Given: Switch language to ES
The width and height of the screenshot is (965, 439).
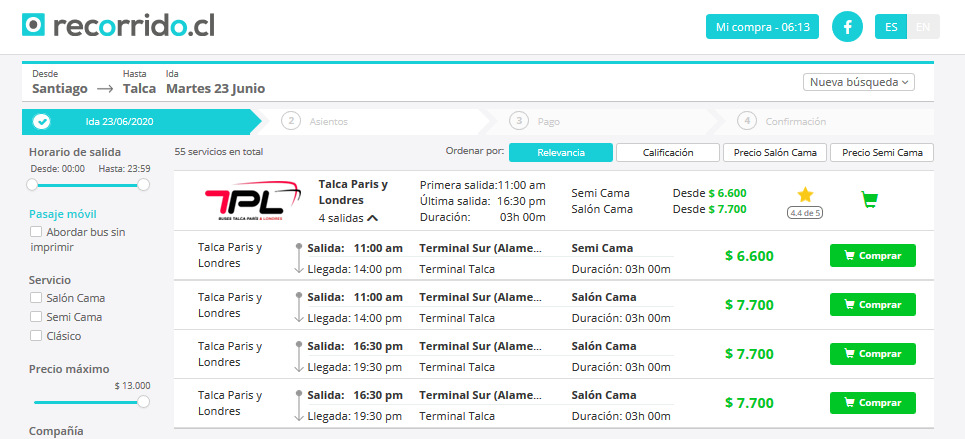Looking at the screenshot, I should 891,27.
